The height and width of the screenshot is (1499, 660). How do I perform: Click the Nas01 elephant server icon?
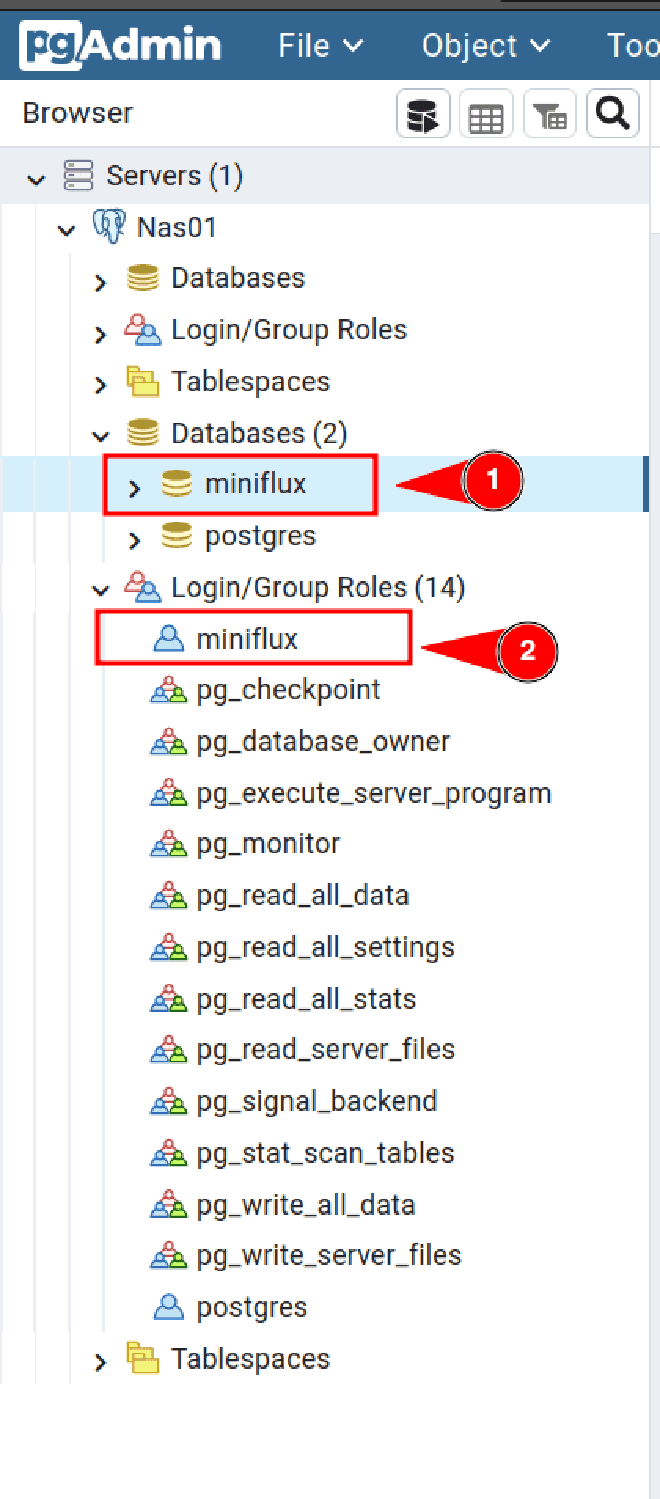108,227
